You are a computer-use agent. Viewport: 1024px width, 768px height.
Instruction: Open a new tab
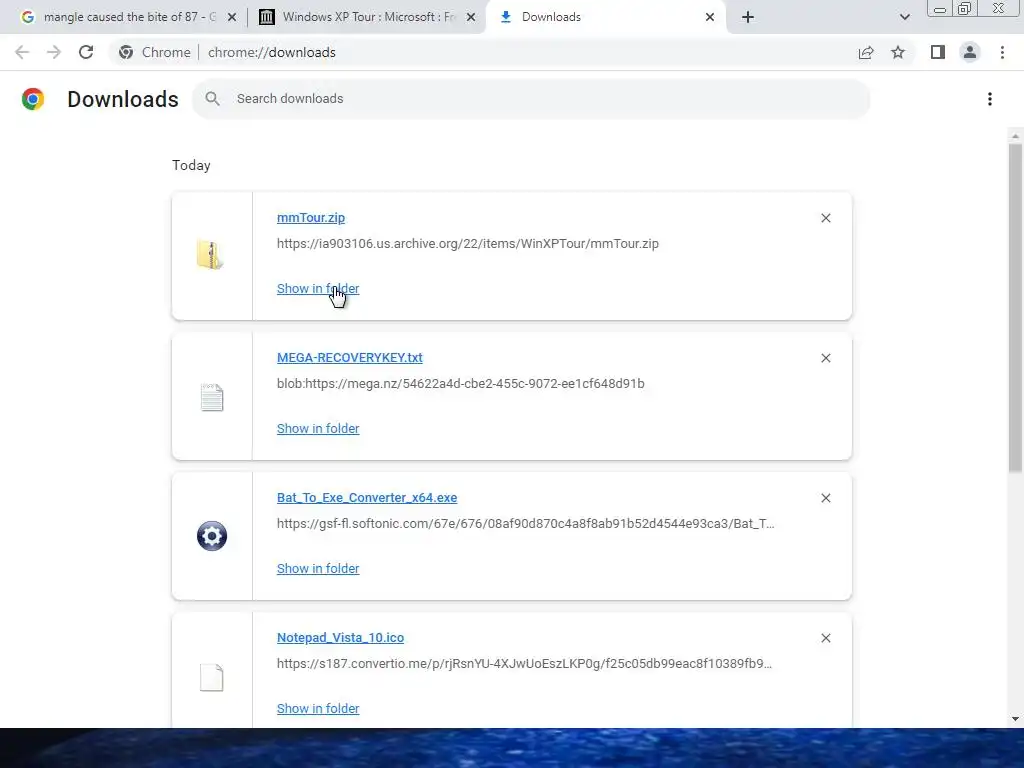pyautogui.click(x=748, y=17)
